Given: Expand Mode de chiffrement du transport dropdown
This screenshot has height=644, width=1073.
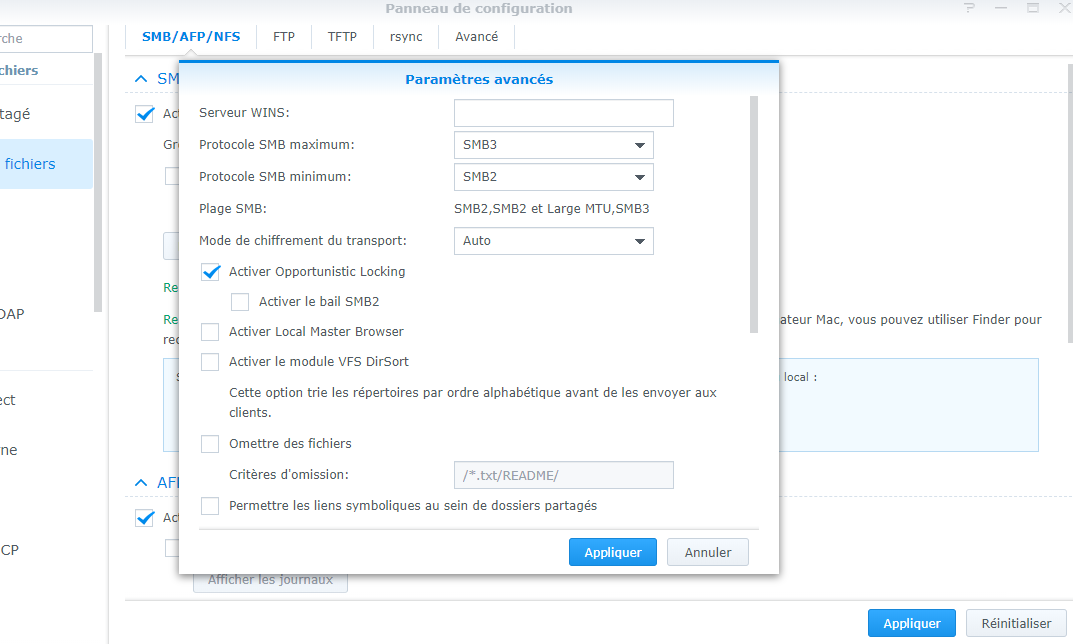Looking at the screenshot, I should pyautogui.click(x=554, y=241).
